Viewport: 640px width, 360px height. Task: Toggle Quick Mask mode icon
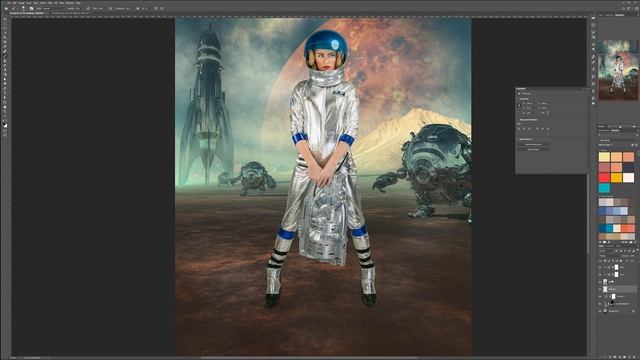5,131
